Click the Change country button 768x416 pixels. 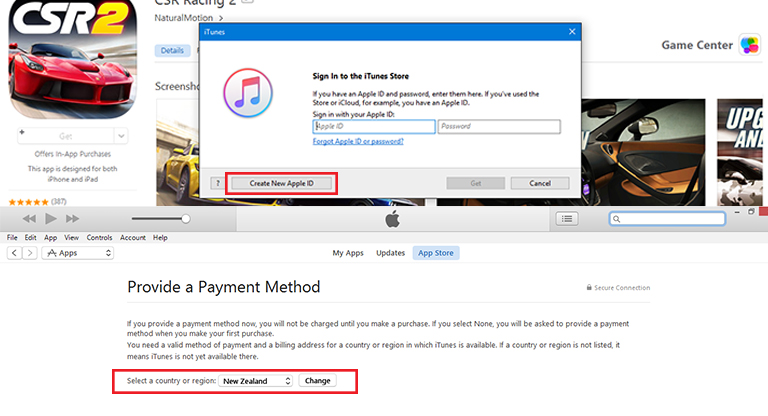pyautogui.click(x=317, y=381)
